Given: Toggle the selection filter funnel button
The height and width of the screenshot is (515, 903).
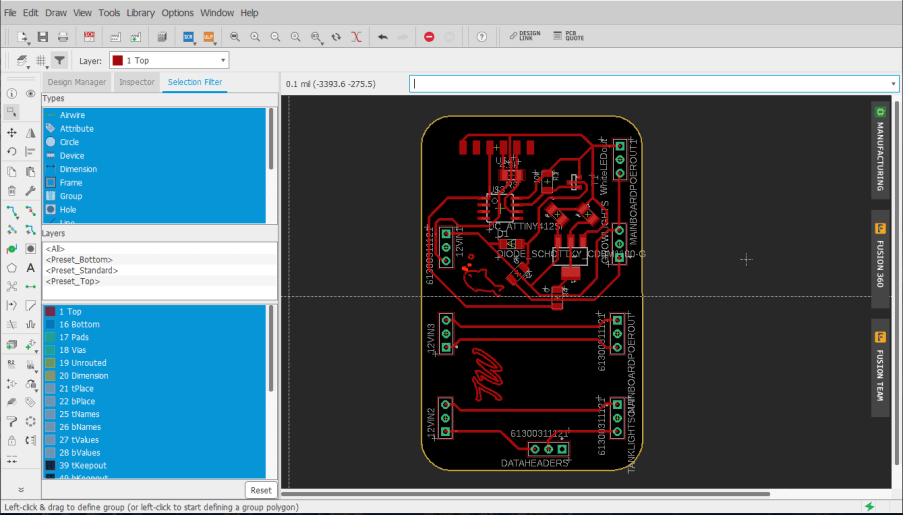Looking at the screenshot, I should coord(60,61).
